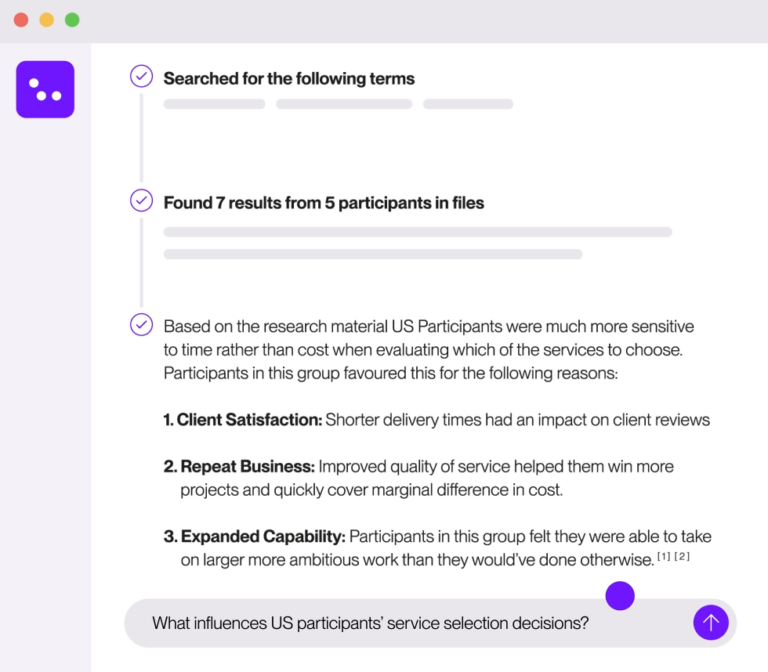Select the first search term pill
Viewport: 768px width, 672px height.
coord(214,104)
